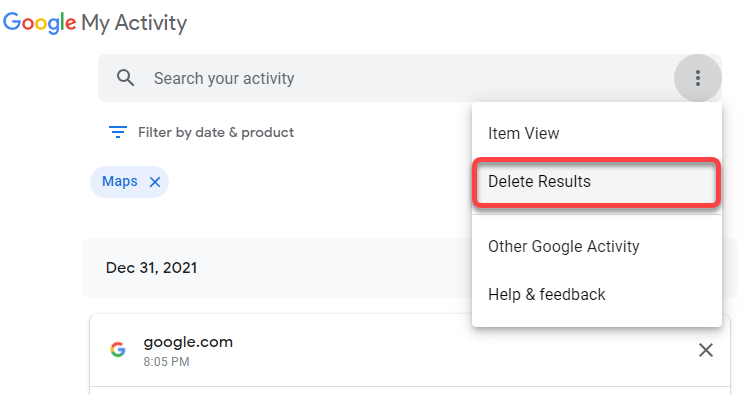Click the search magnifier icon

pyautogui.click(x=125, y=78)
